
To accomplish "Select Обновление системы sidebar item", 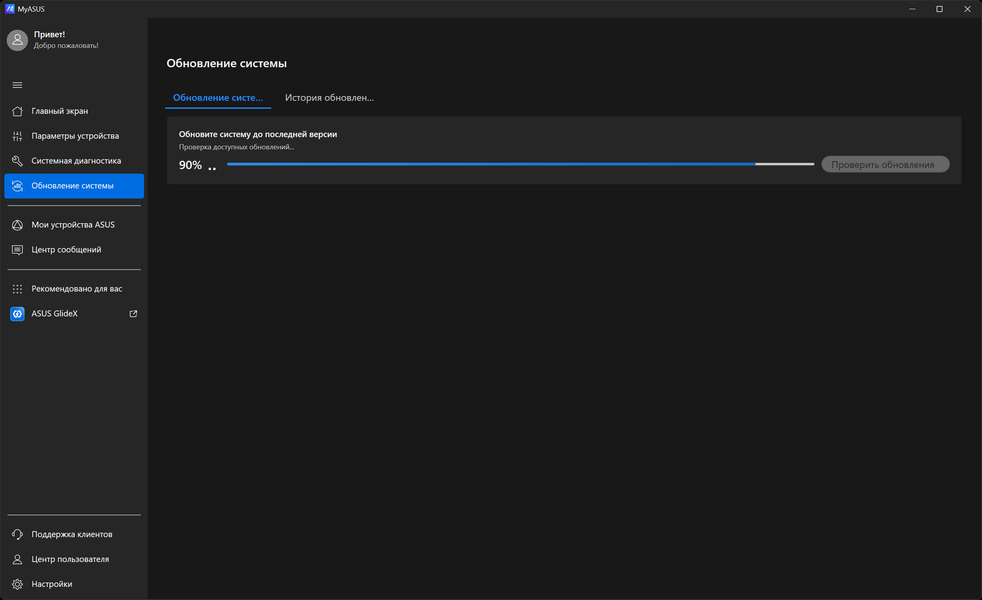I will [x=74, y=186].
